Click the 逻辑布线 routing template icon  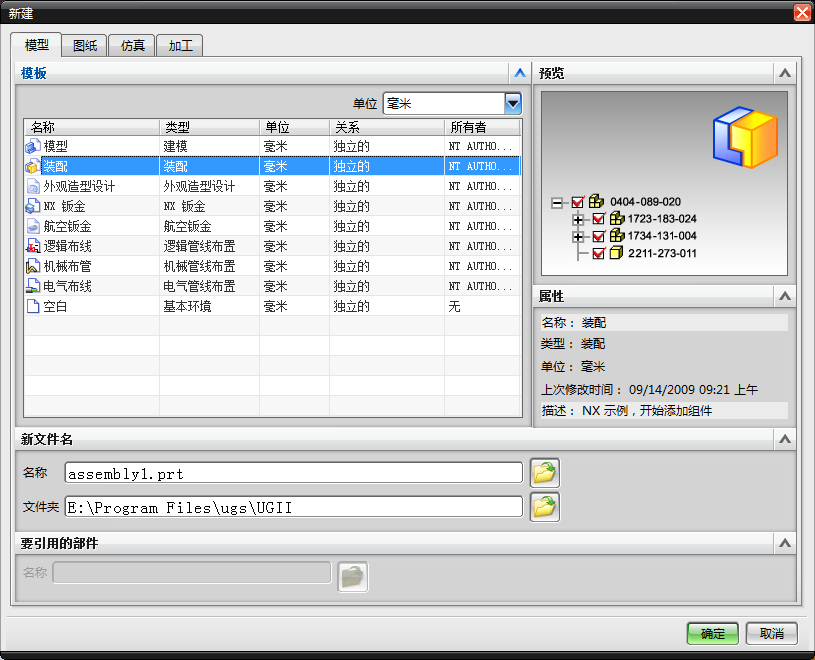coord(32,246)
